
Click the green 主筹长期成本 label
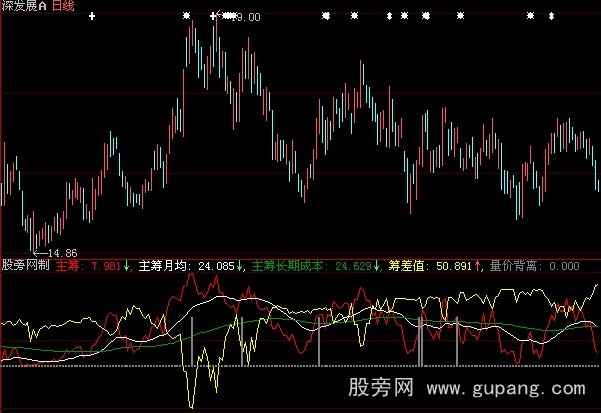287,266
